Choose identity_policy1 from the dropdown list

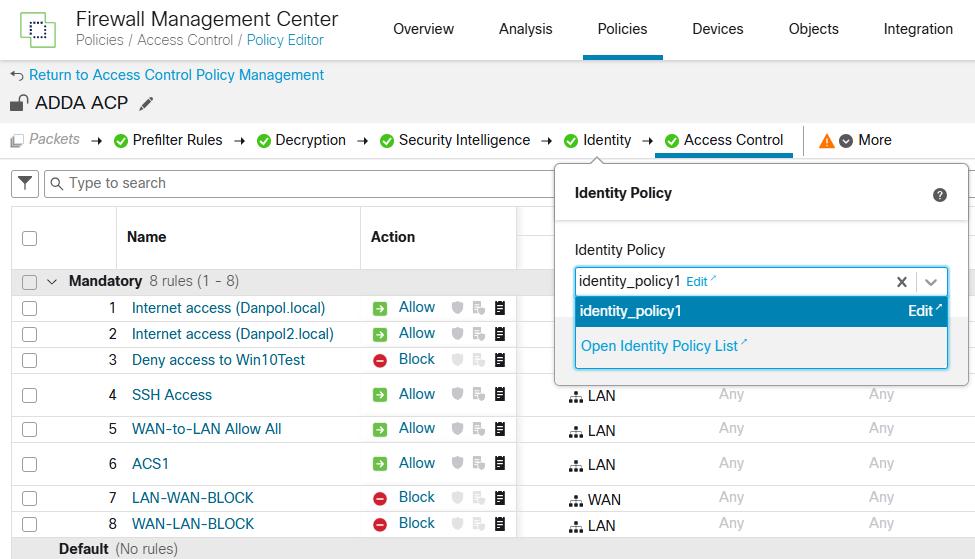click(x=761, y=311)
